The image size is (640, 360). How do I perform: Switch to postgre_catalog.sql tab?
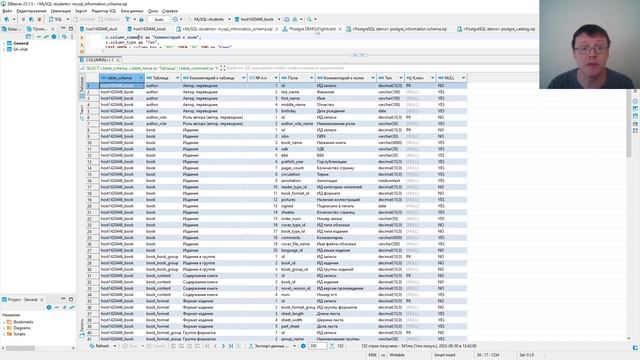click(x=497, y=29)
